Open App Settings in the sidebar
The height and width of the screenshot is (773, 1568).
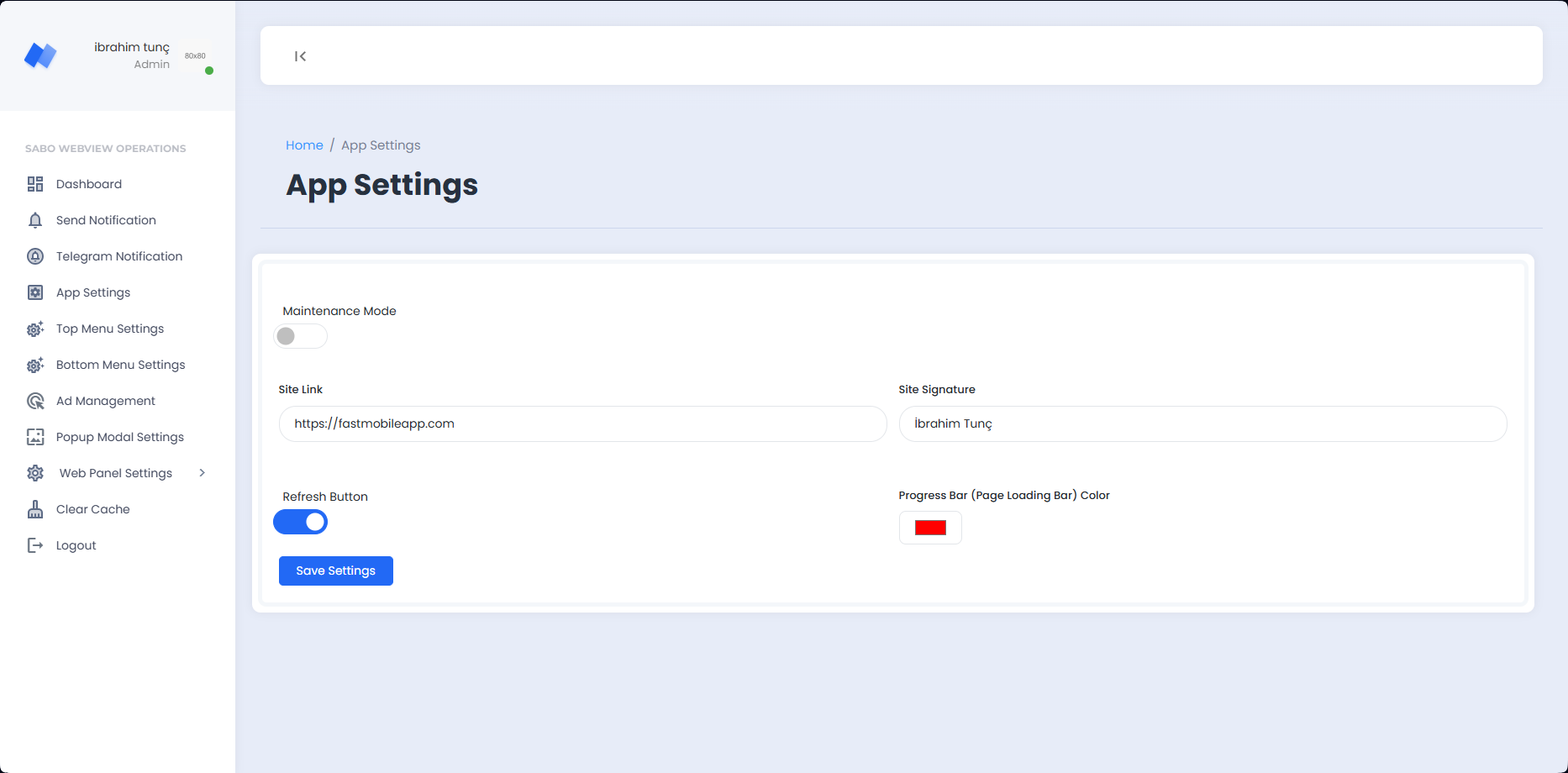[x=93, y=292]
